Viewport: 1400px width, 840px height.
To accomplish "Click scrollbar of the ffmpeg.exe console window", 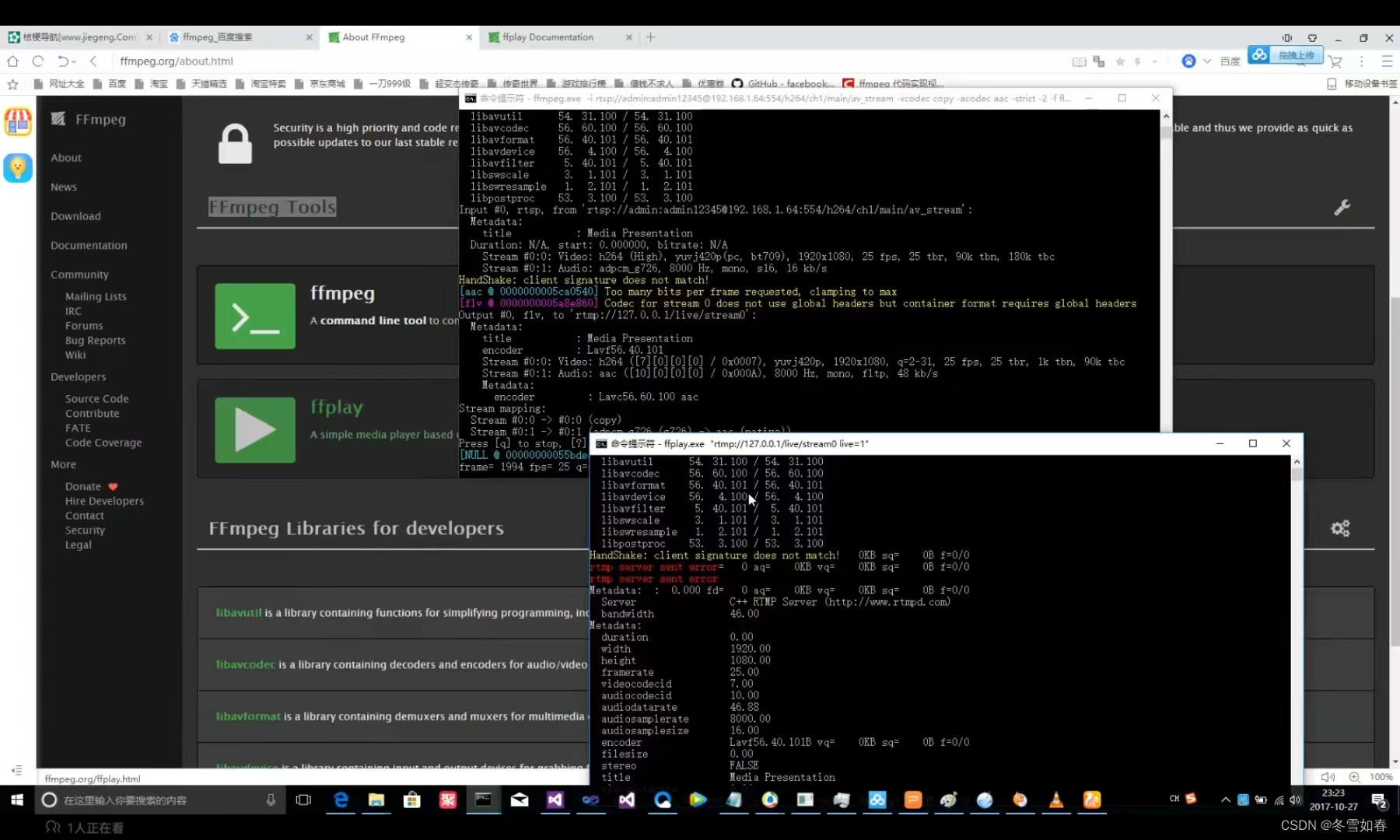I will coord(1165,272).
